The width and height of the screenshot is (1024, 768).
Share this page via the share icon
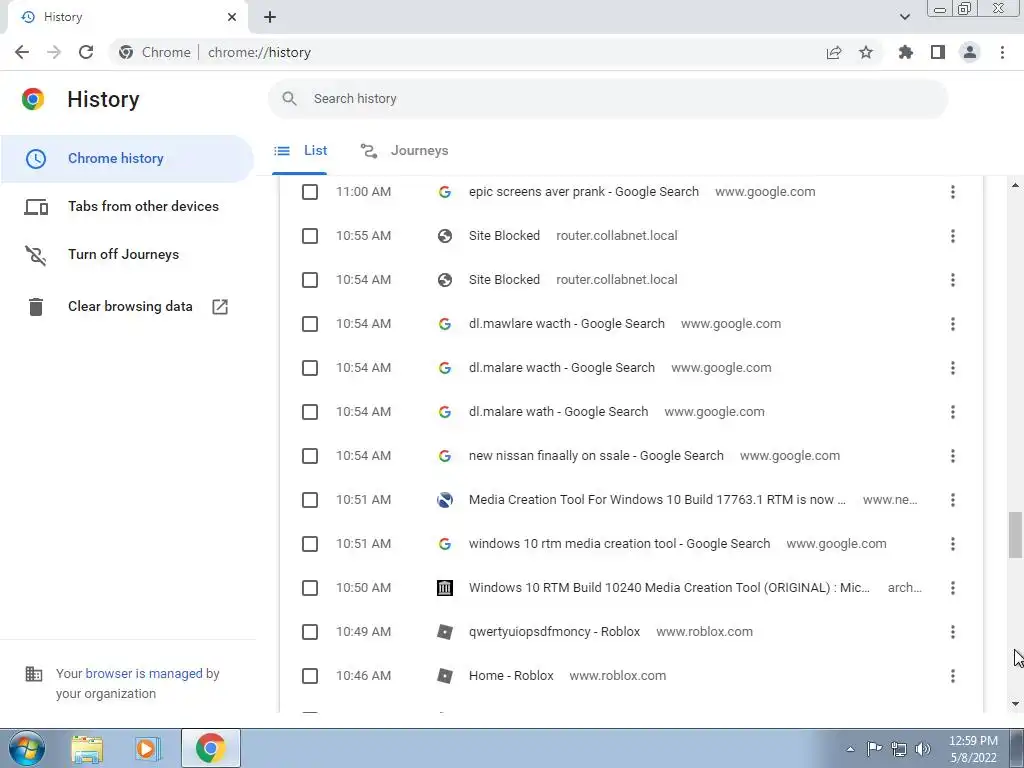[834, 52]
